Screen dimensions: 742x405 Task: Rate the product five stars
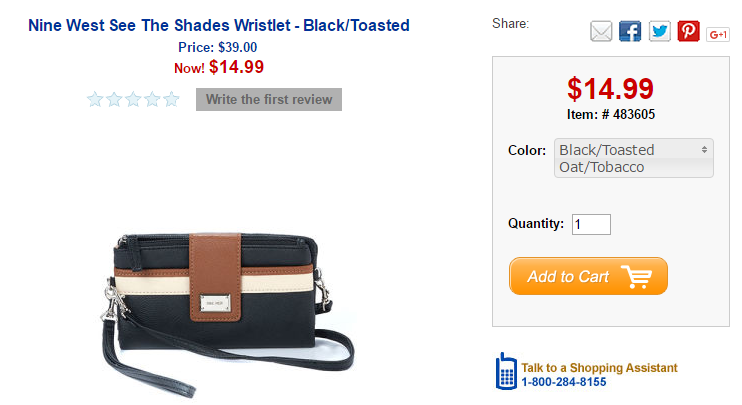pos(172,99)
